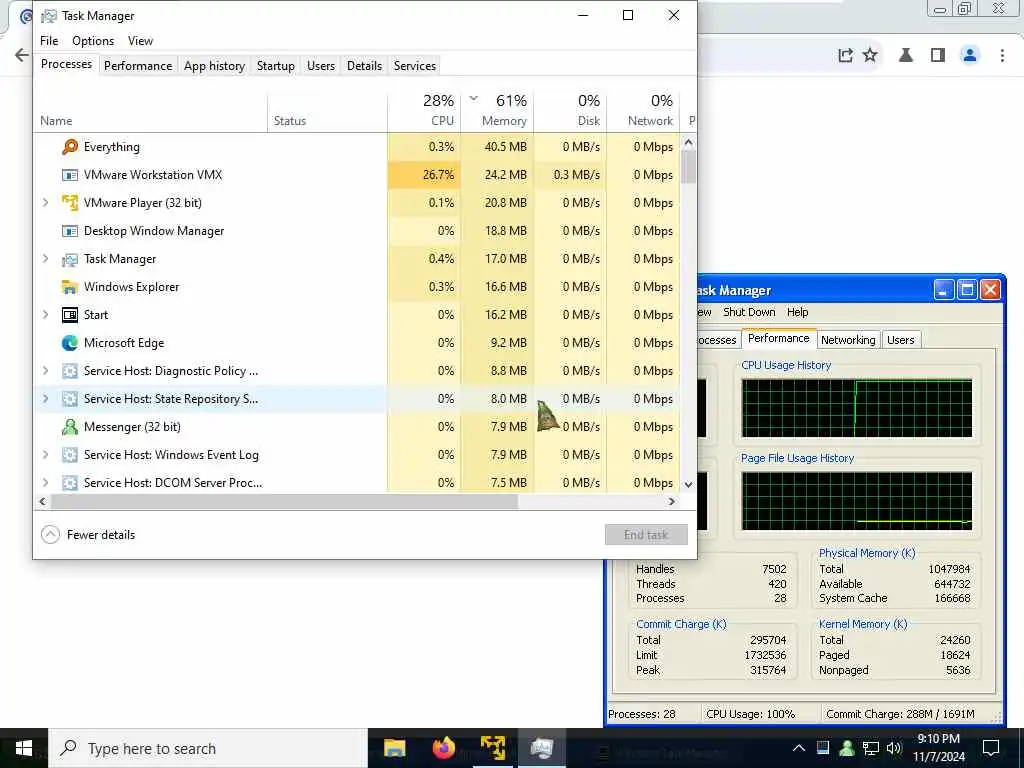
Task: Click the browser bookmark star icon
Action: [x=870, y=55]
